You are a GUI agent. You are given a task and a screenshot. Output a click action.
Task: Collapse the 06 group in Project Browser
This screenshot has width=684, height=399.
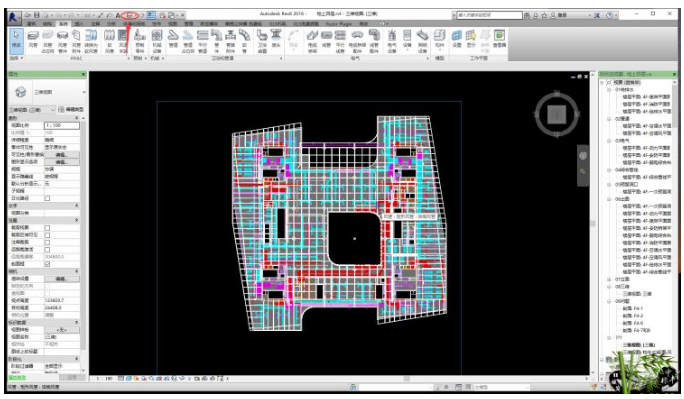point(609,199)
